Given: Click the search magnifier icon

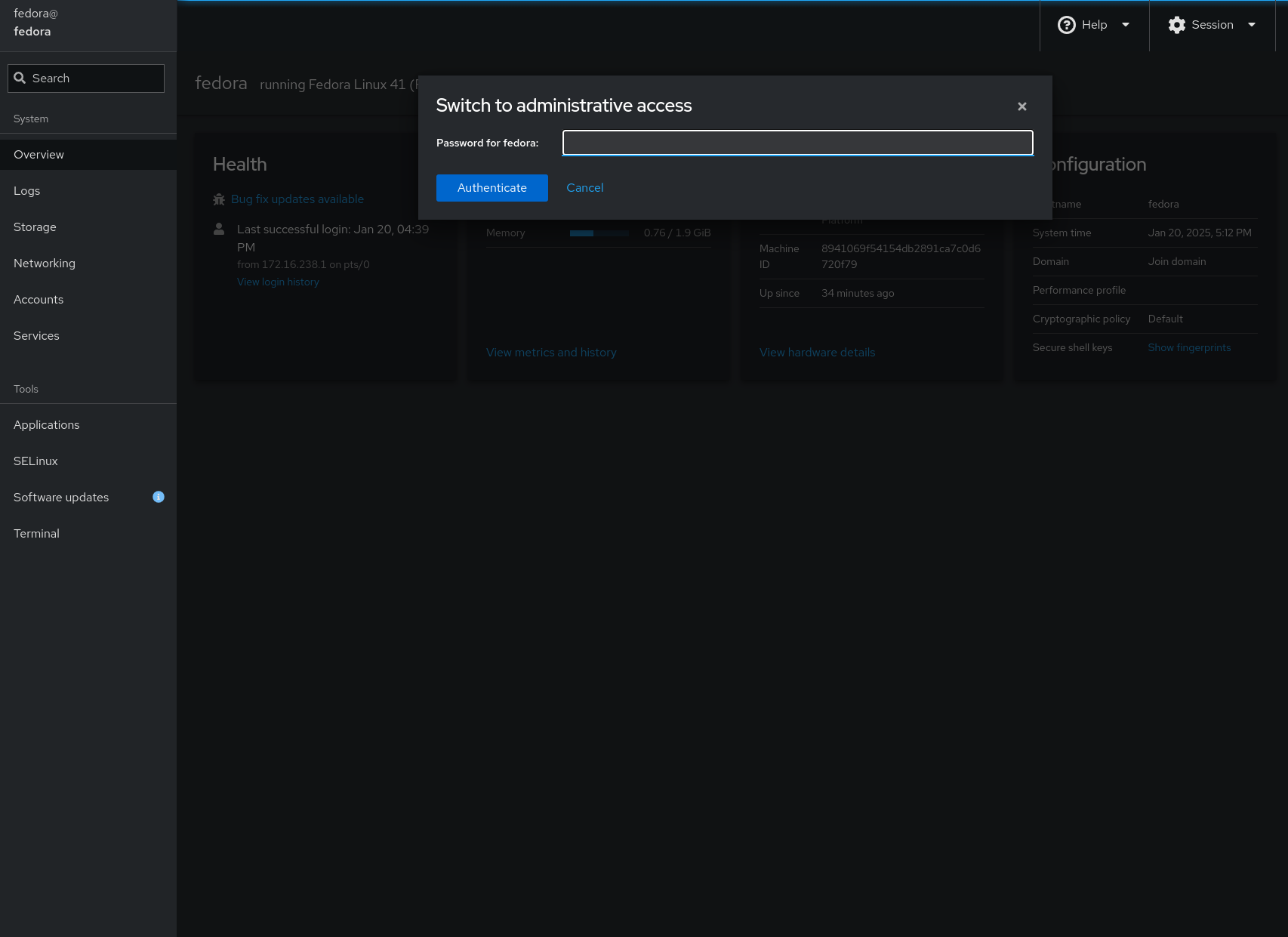Looking at the screenshot, I should (x=20, y=79).
